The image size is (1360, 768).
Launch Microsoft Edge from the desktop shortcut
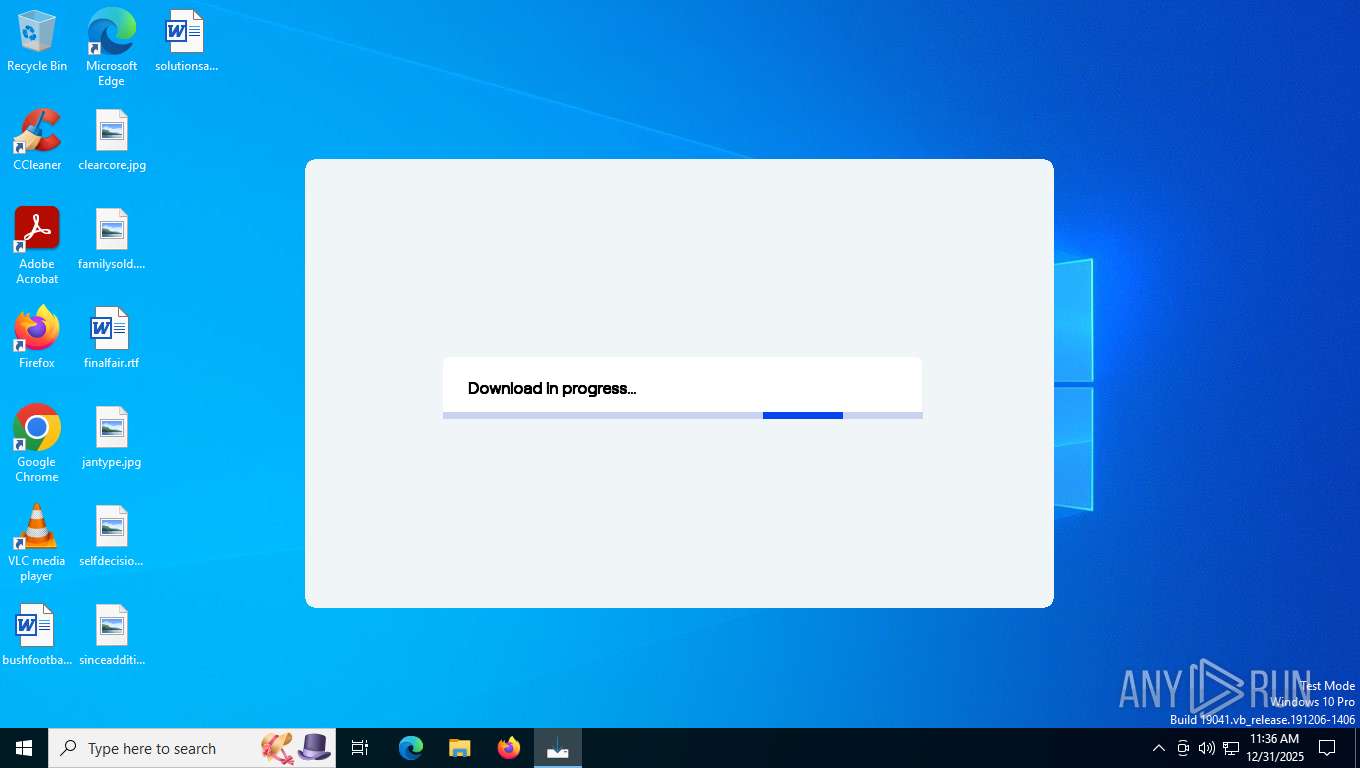tap(111, 47)
